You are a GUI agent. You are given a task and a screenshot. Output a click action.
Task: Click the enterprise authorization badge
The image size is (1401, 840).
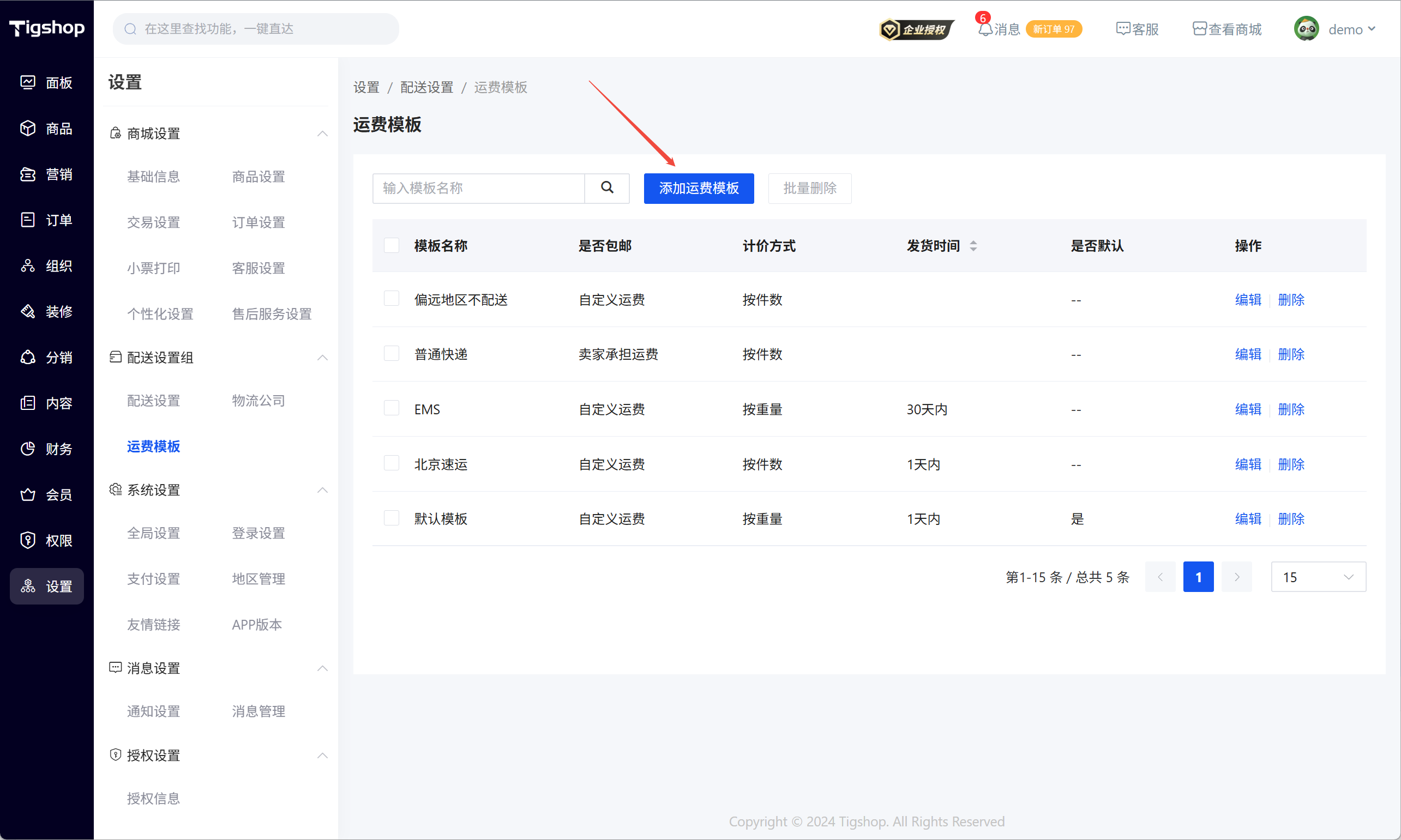point(916,29)
